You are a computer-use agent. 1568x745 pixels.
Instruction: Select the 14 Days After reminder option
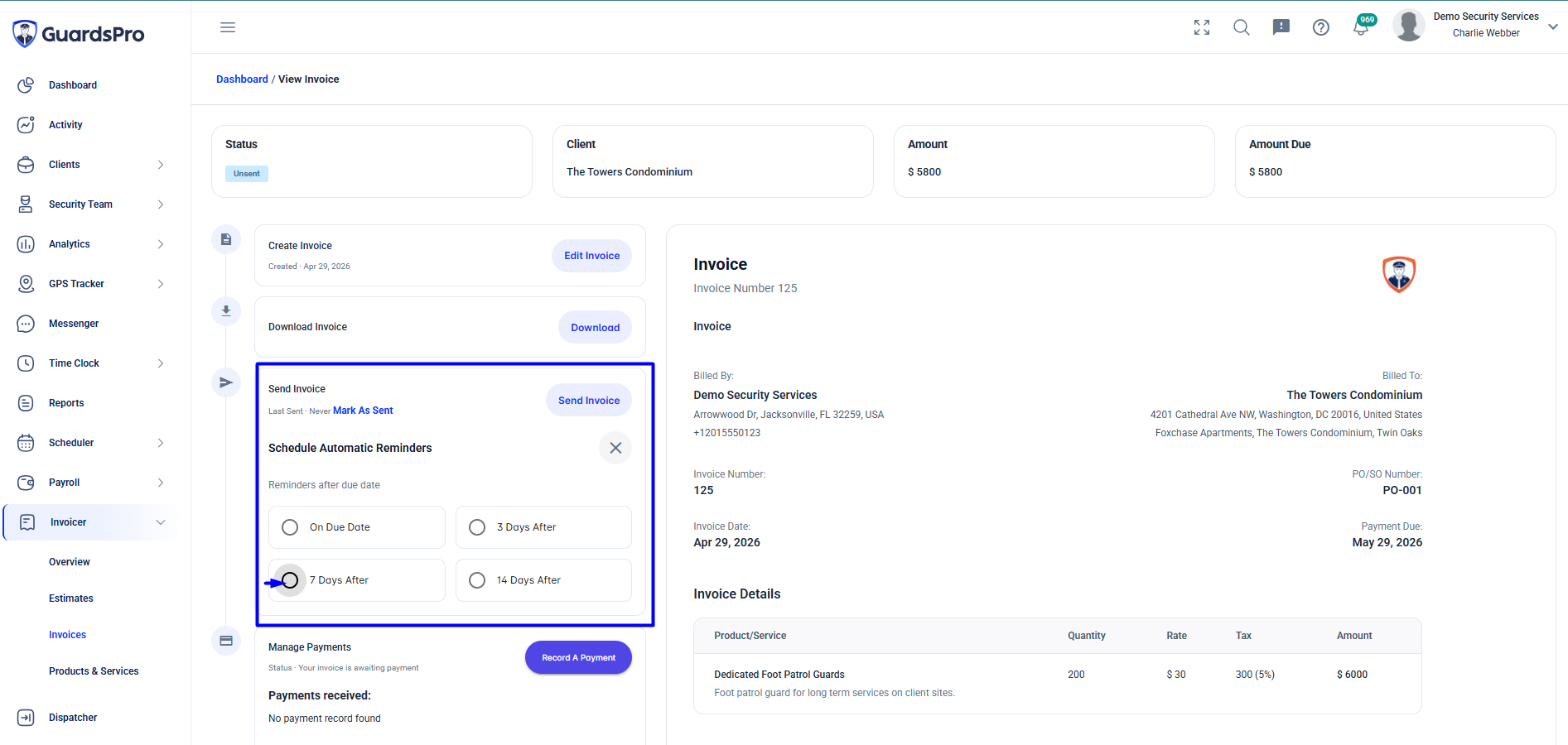click(543, 580)
